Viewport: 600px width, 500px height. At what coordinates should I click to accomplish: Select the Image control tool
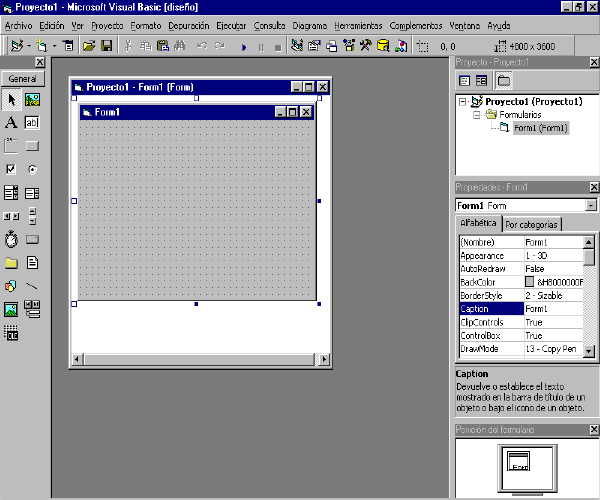point(11,309)
